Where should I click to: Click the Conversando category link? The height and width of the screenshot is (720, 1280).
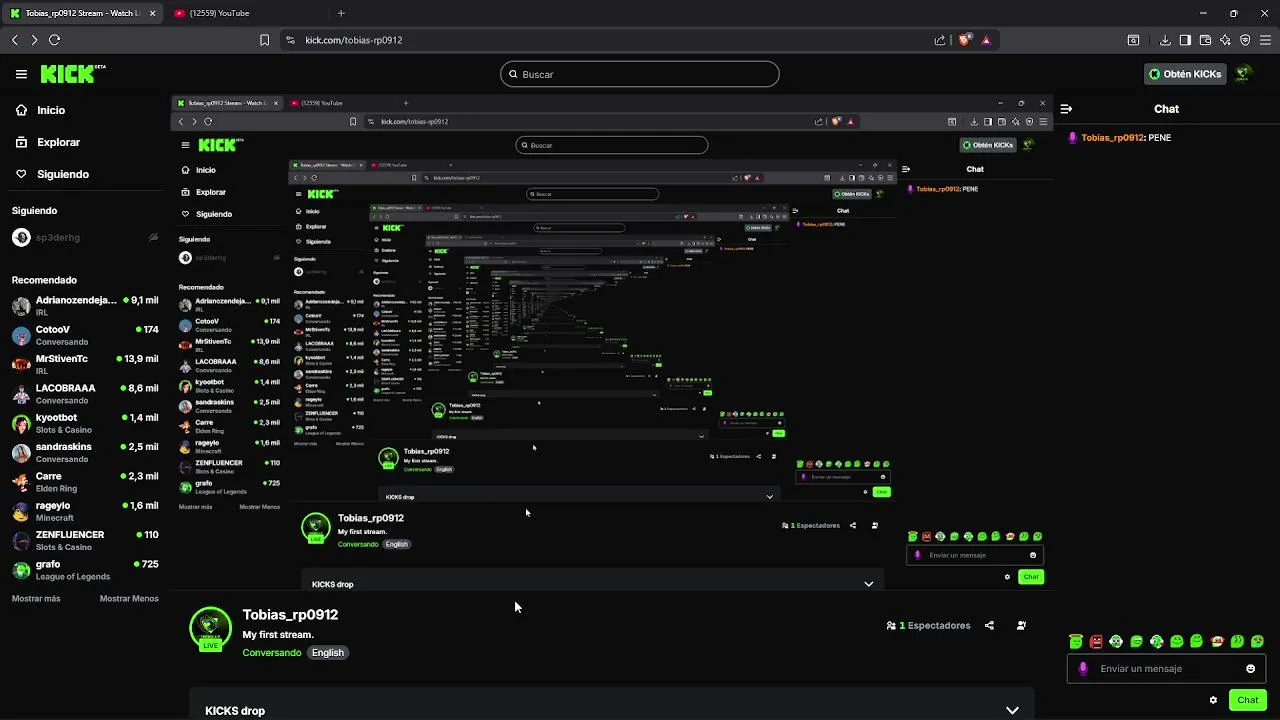point(272,653)
